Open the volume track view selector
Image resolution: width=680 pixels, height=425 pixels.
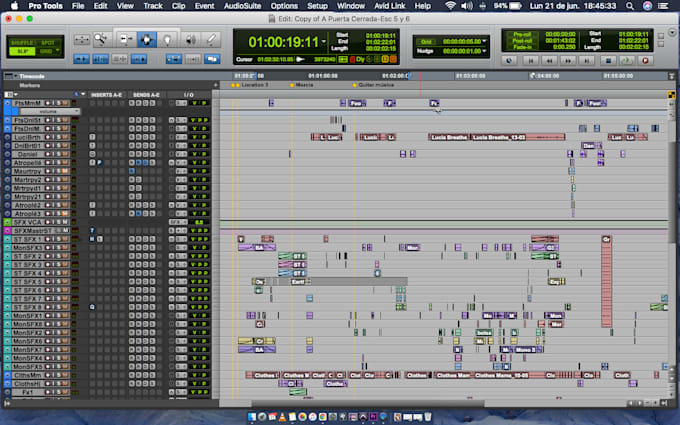(x=50, y=111)
